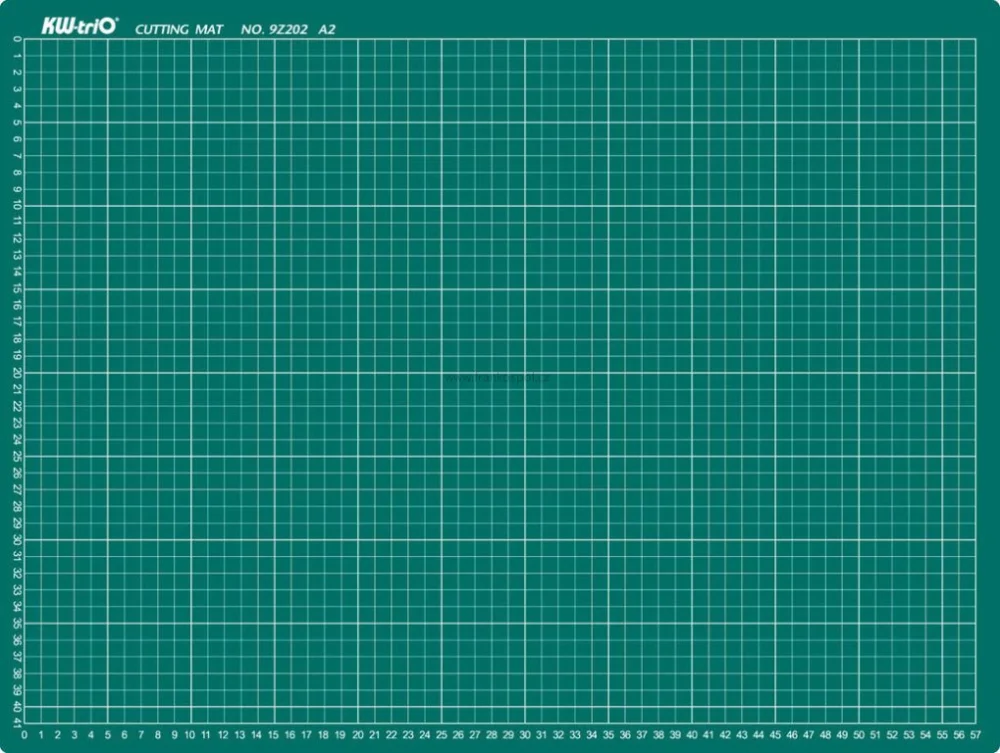Click number 57 on the bottom ruler
1000x753 pixels.
(975, 735)
